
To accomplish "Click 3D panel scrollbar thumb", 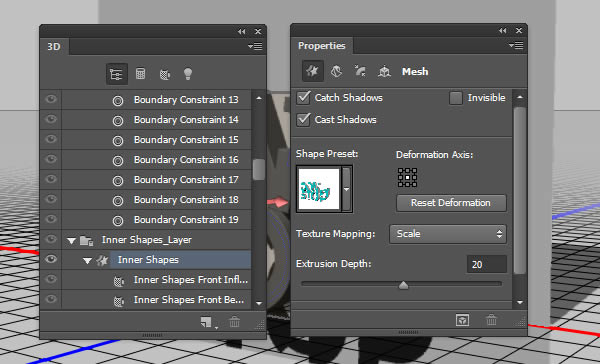I will (x=259, y=170).
